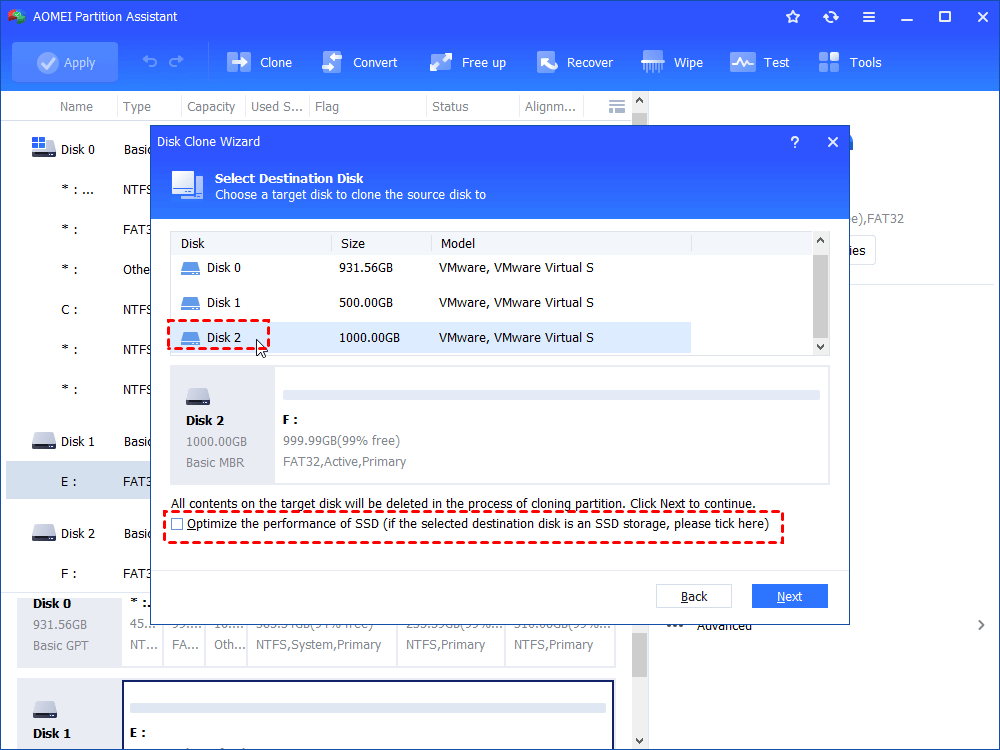The width and height of the screenshot is (1000, 750).
Task: Click the Alignm... column header
Action: pyautogui.click(x=550, y=107)
